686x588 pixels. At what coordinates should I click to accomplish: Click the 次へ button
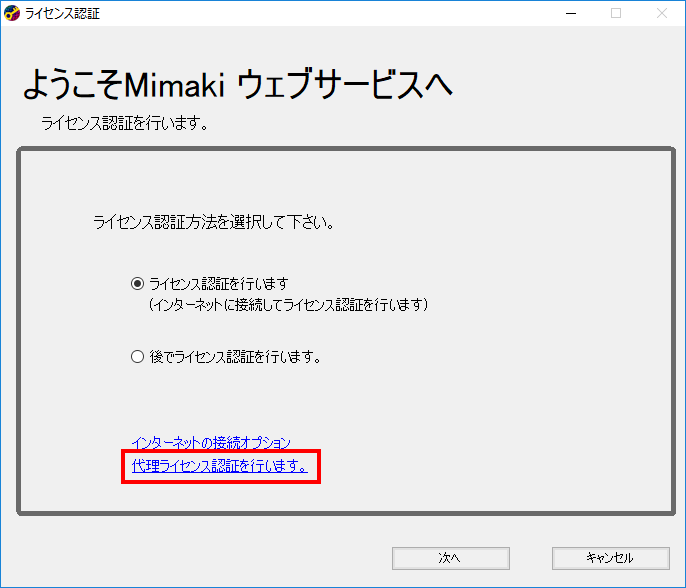(x=451, y=558)
